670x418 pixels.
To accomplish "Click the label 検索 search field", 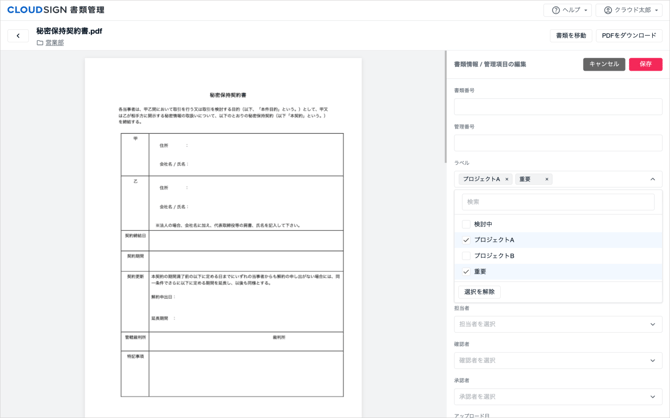I will [x=558, y=202].
